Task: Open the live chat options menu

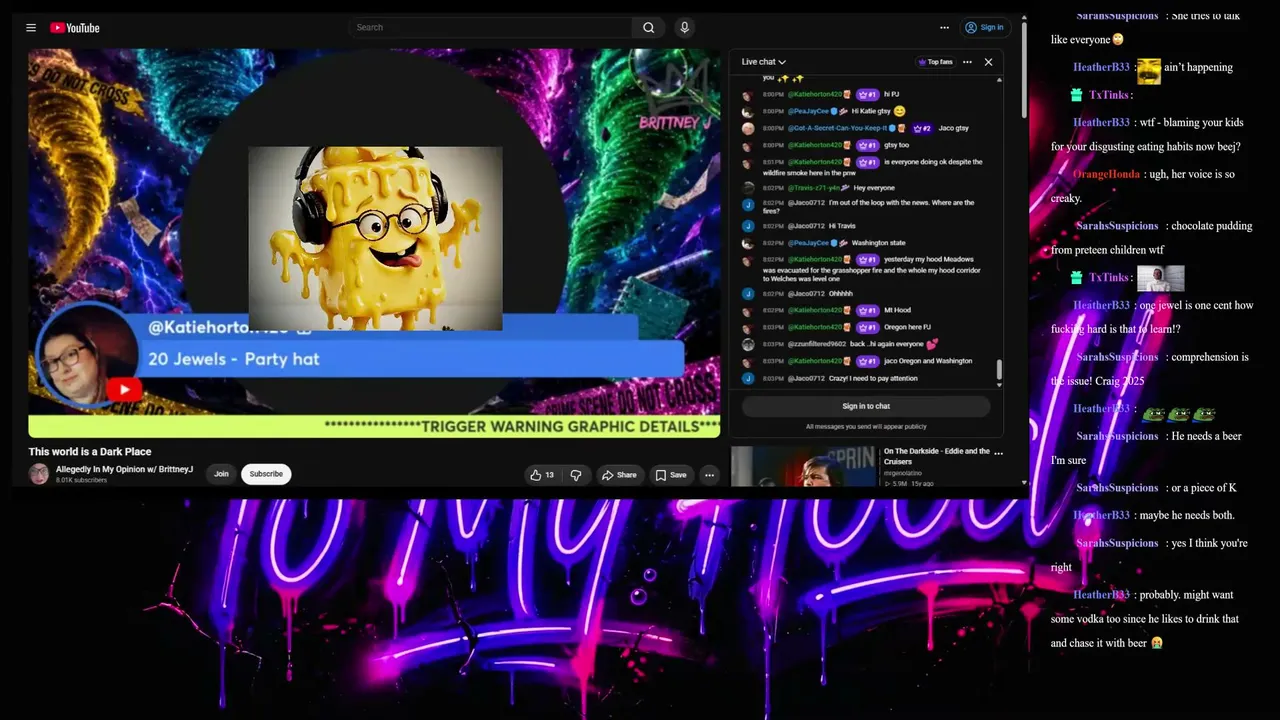Action: click(967, 62)
